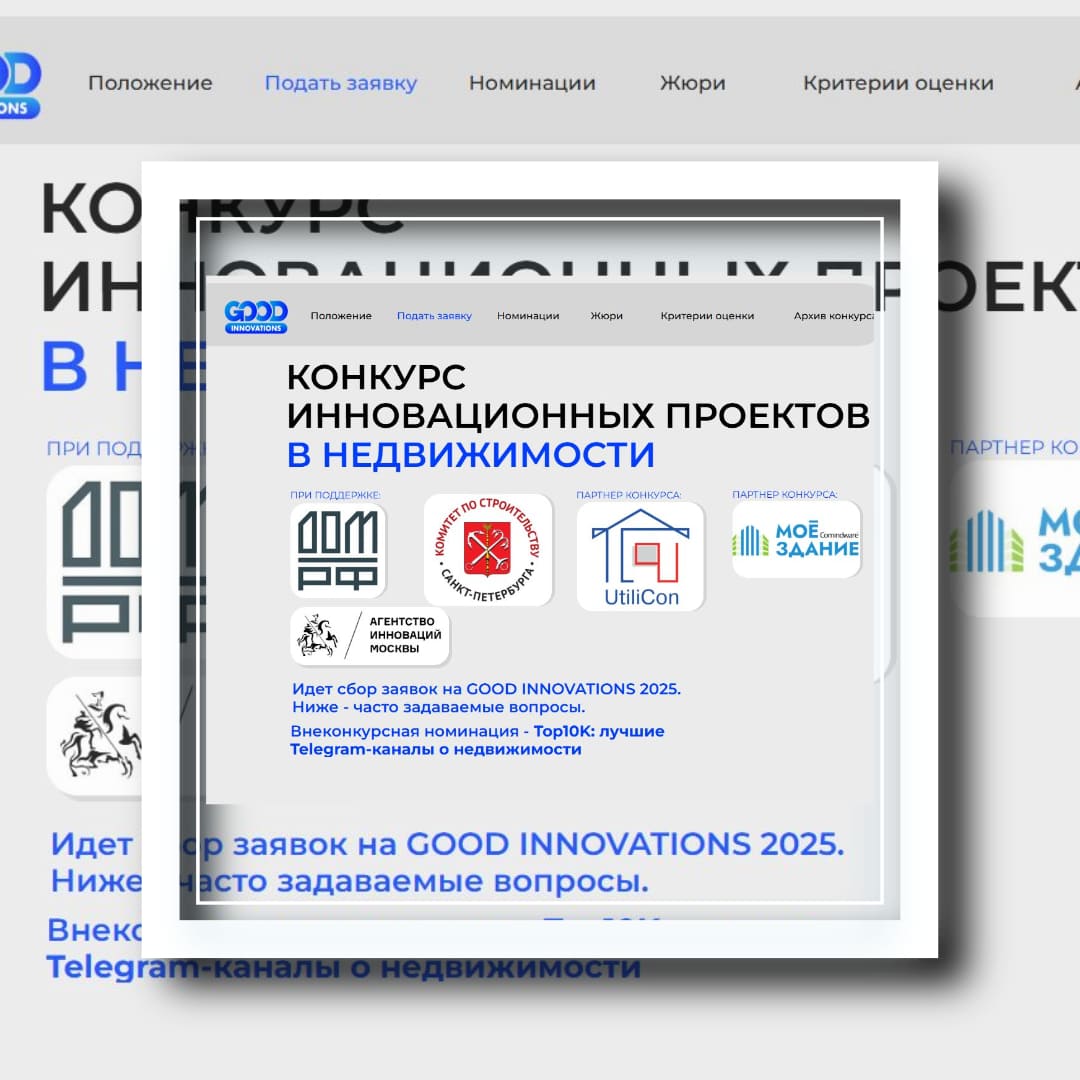The width and height of the screenshot is (1080, 1080).
Task: Open small link Идет сбор заявок на GOOD INNOVATIONS 2025
Action: [486, 689]
